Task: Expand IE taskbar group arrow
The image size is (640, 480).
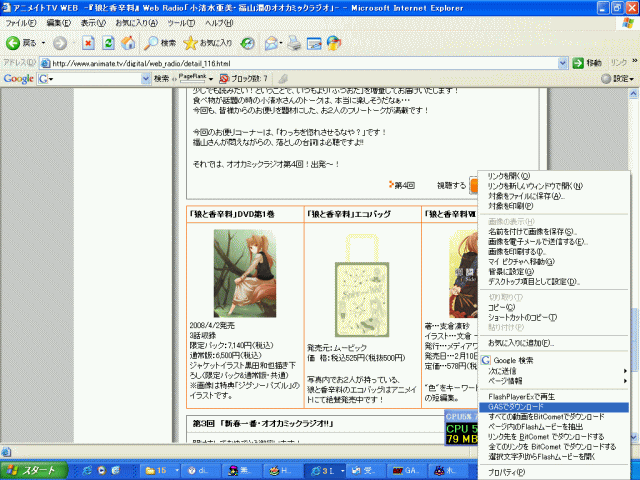Action: [x=342, y=471]
